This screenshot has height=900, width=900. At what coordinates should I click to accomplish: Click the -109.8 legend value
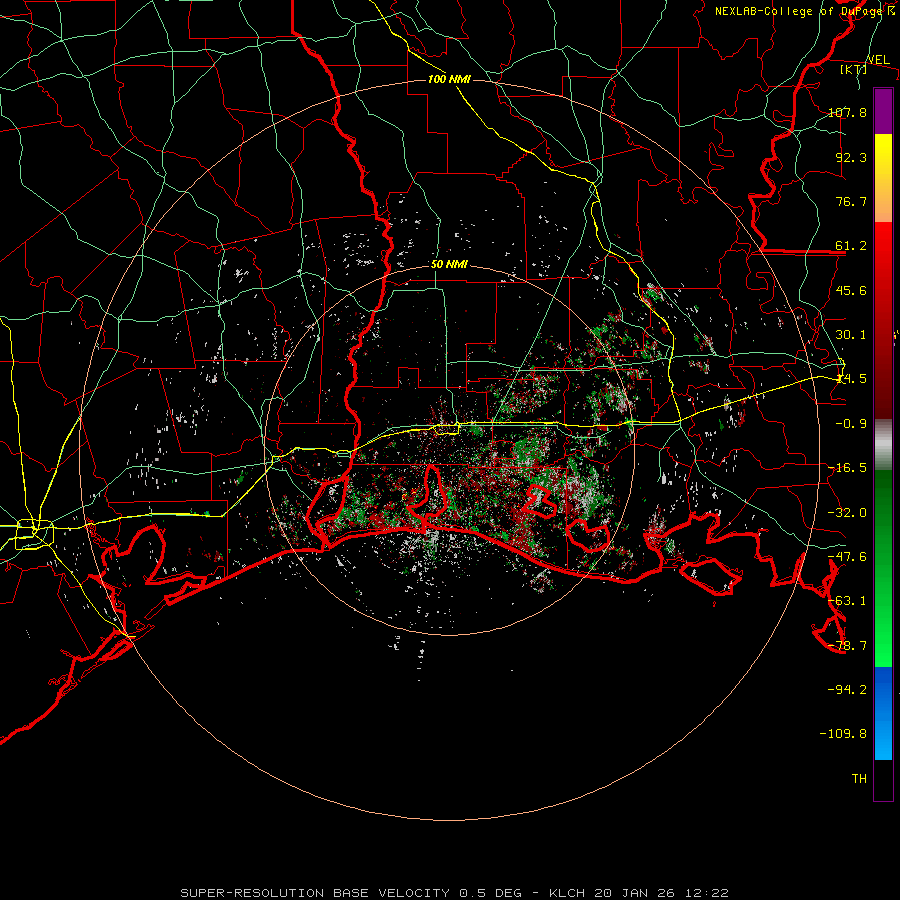coord(843,734)
